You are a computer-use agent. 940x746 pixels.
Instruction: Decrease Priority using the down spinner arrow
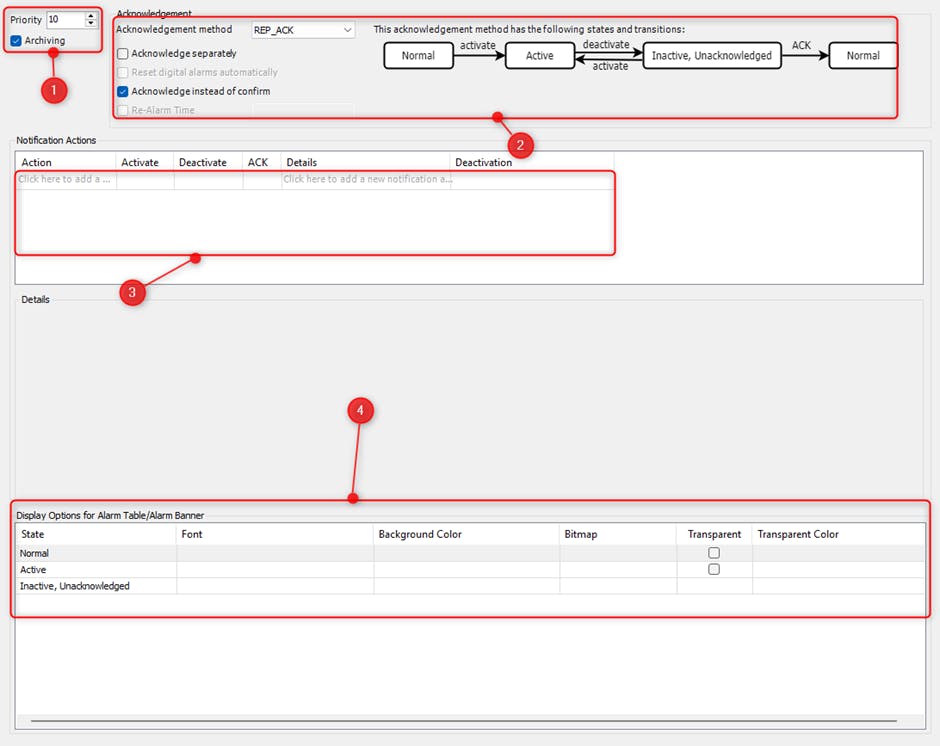pos(91,24)
